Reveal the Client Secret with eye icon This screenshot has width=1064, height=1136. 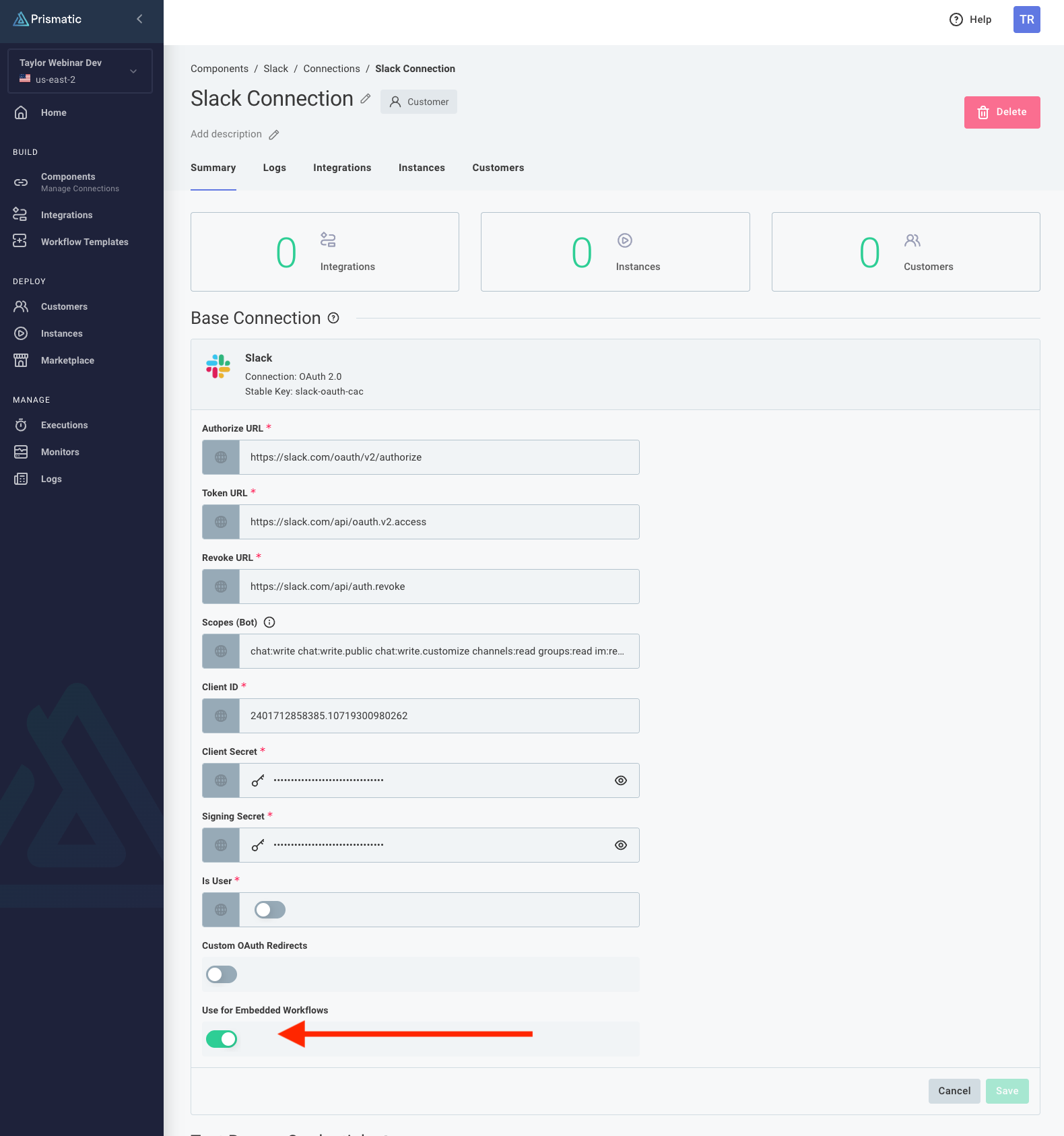coord(621,780)
